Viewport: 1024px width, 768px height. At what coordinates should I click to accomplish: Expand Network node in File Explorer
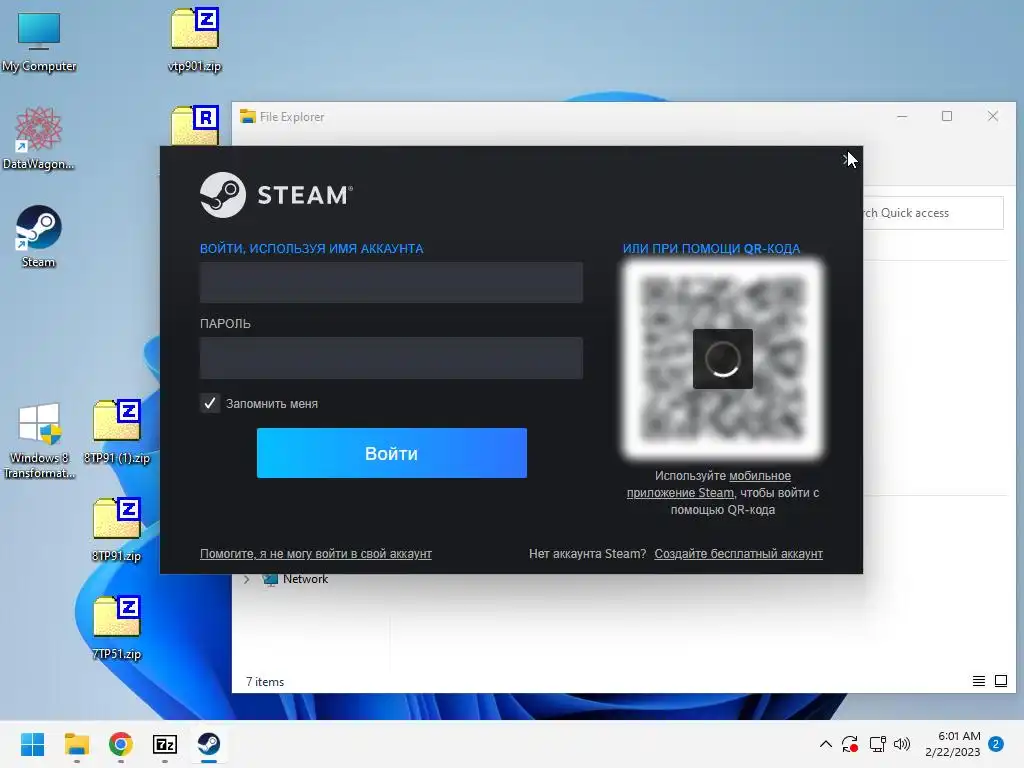coord(247,579)
